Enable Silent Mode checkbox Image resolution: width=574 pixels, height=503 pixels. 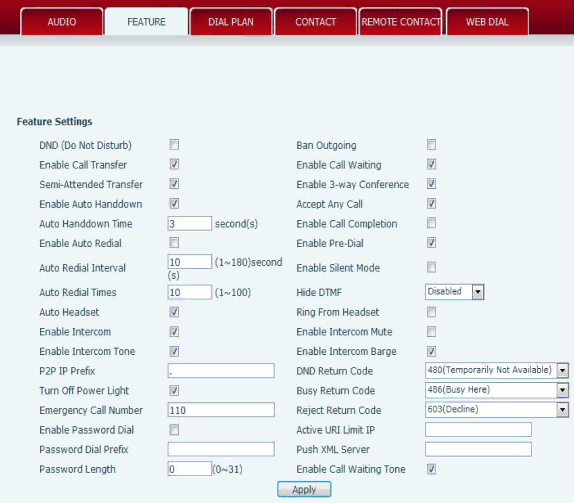click(432, 267)
